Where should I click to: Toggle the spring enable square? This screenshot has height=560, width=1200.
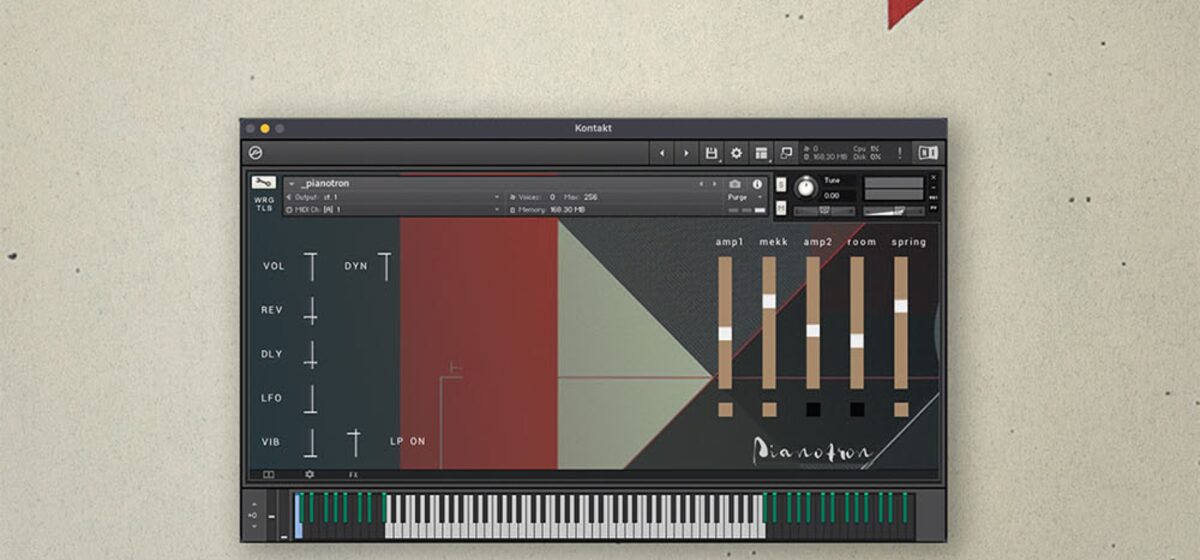[x=901, y=409]
